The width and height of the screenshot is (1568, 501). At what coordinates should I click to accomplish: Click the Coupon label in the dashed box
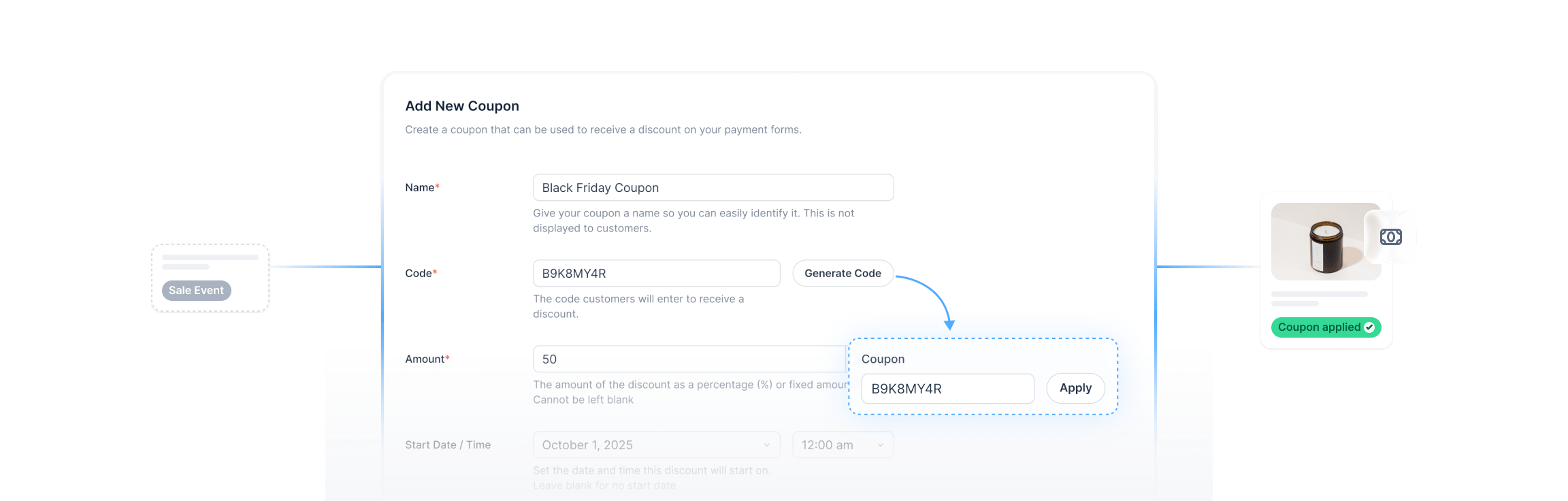coord(883,359)
